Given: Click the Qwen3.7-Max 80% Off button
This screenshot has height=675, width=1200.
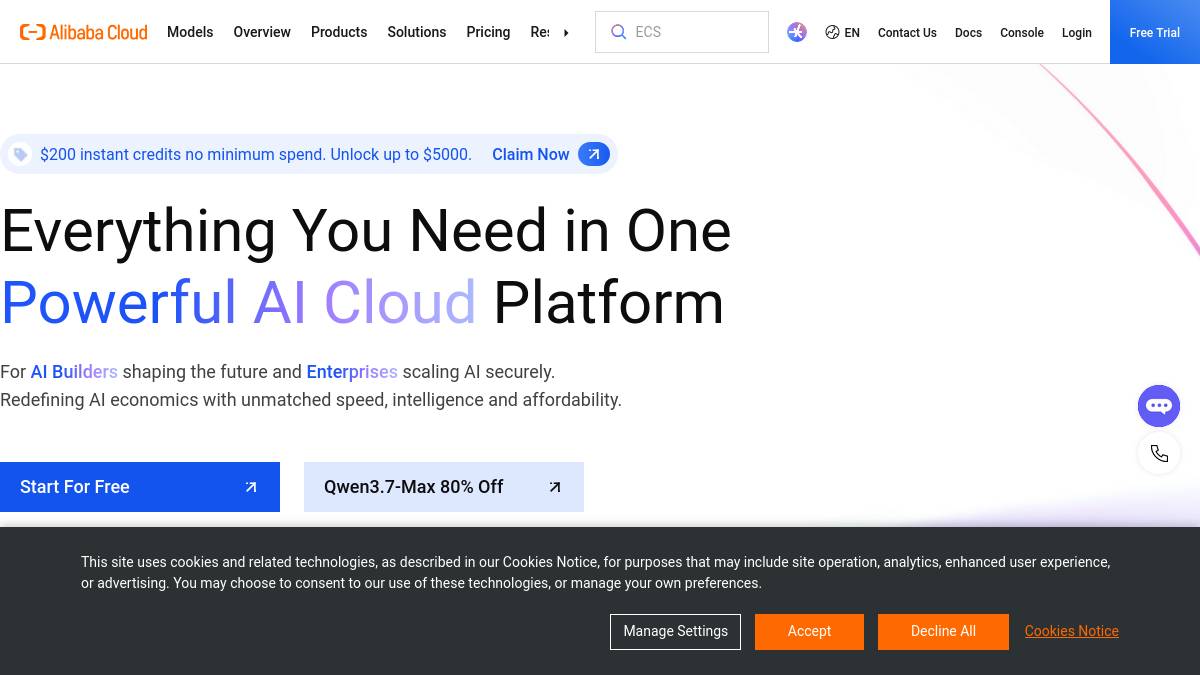Looking at the screenshot, I should click(444, 487).
